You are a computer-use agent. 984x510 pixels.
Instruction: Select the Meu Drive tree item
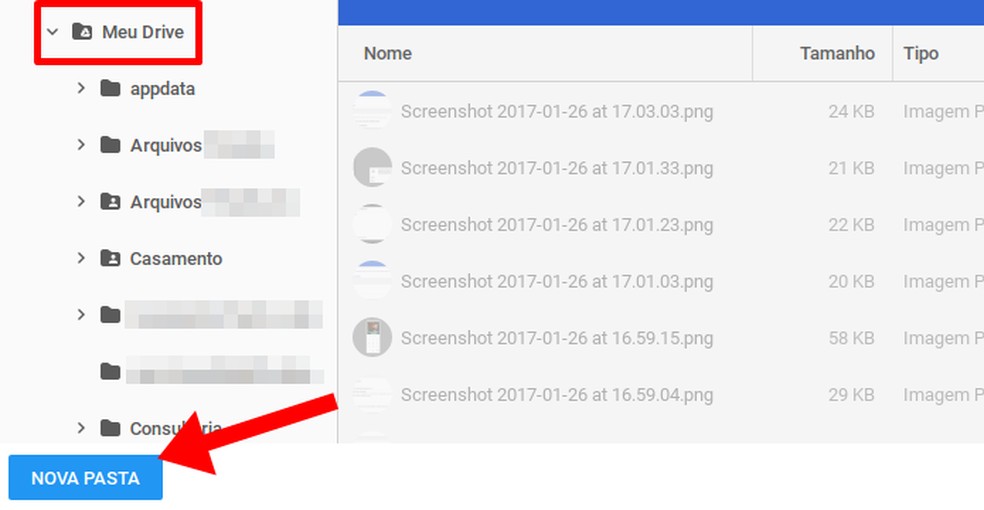(x=142, y=32)
